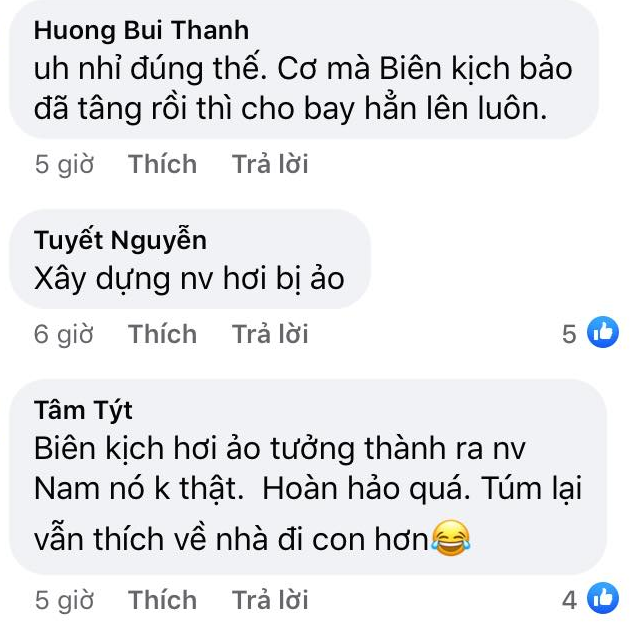The width and height of the screenshot is (643, 635).
Task: Select the comment bubble starting 'Biên kịch hơi ảo tưởng'
Action: (x=308, y=477)
